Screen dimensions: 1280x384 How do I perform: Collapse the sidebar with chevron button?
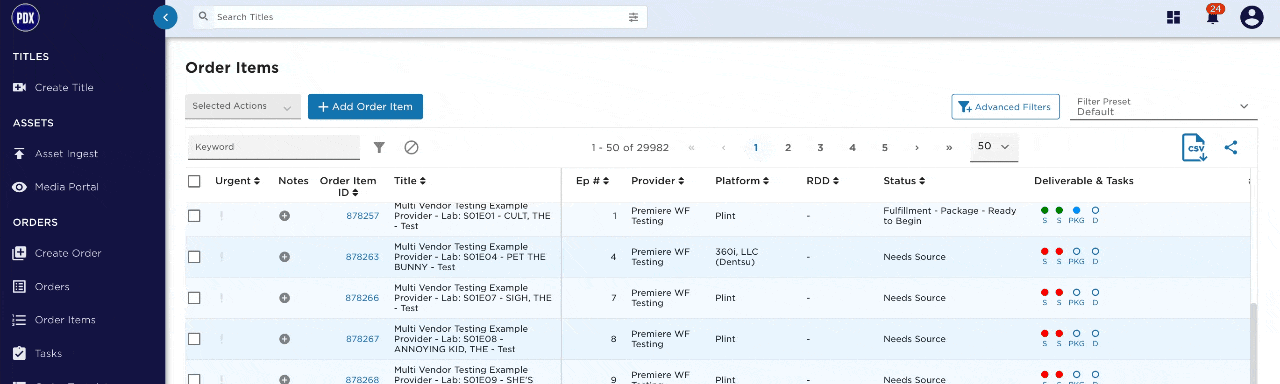pos(165,17)
